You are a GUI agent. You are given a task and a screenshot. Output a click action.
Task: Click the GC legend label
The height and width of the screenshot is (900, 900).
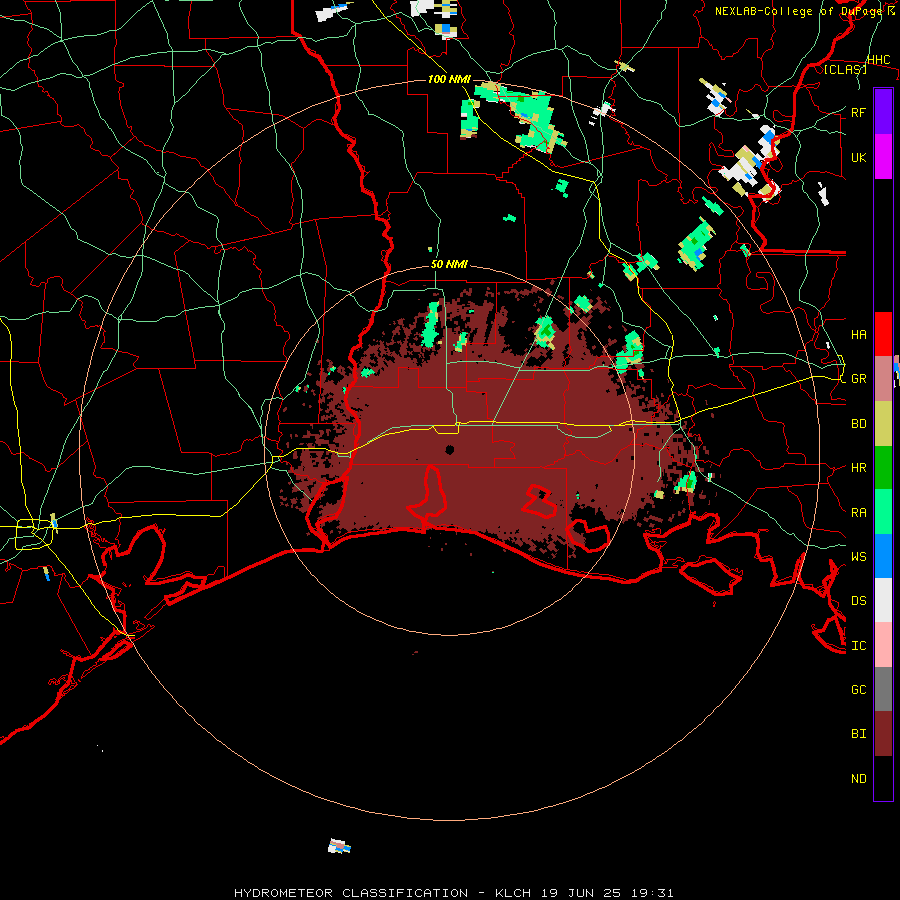pyautogui.click(x=858, y=689)
